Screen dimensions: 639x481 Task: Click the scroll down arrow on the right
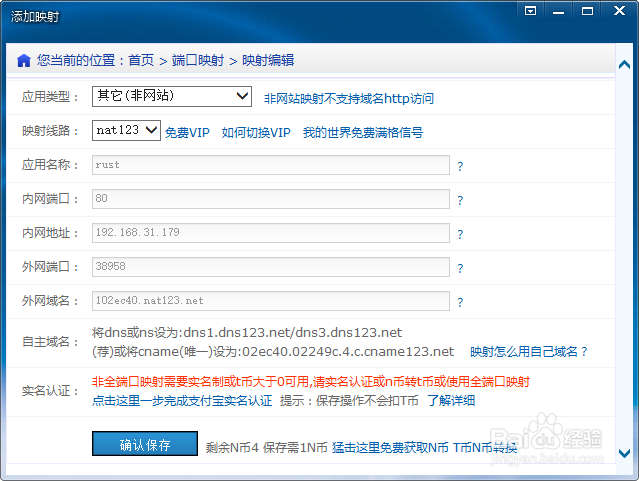click(x=624, y=453)
